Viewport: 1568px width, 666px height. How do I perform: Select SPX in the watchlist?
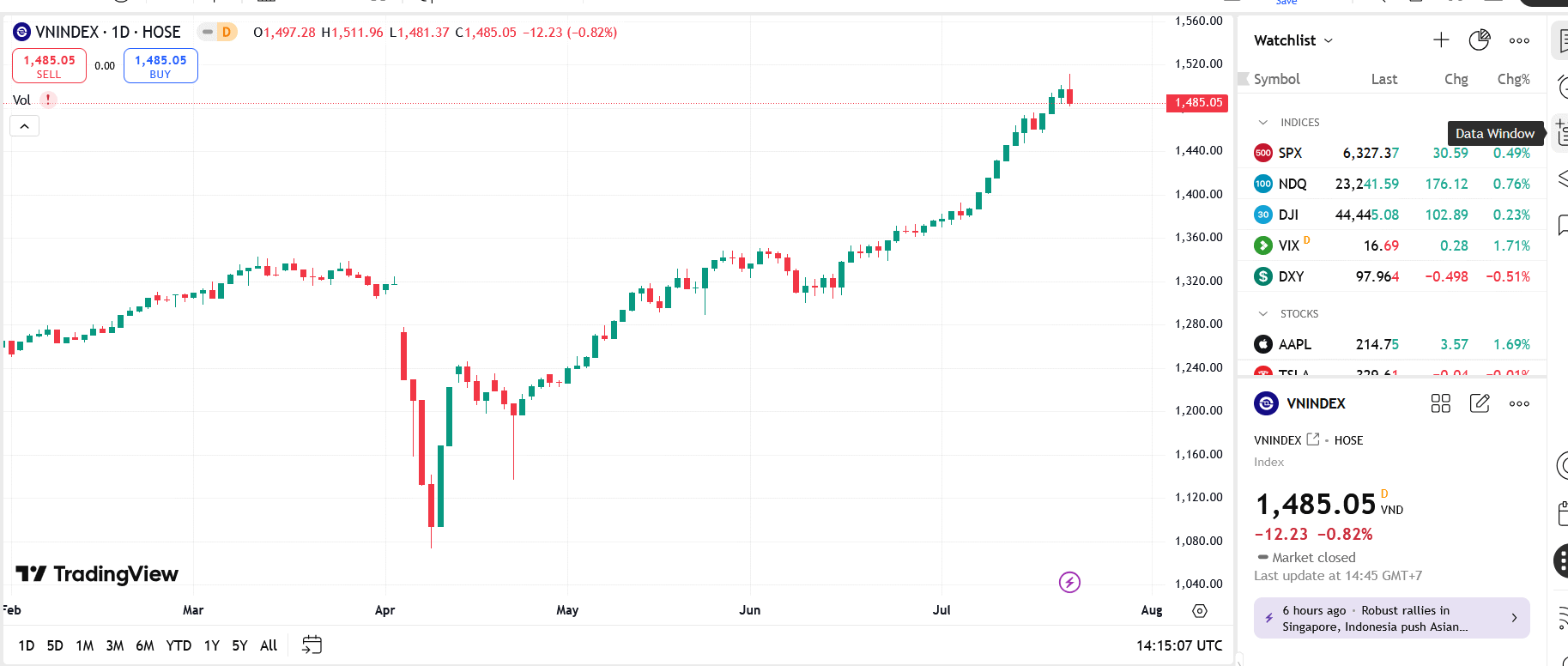click(x=1290, y=154)
